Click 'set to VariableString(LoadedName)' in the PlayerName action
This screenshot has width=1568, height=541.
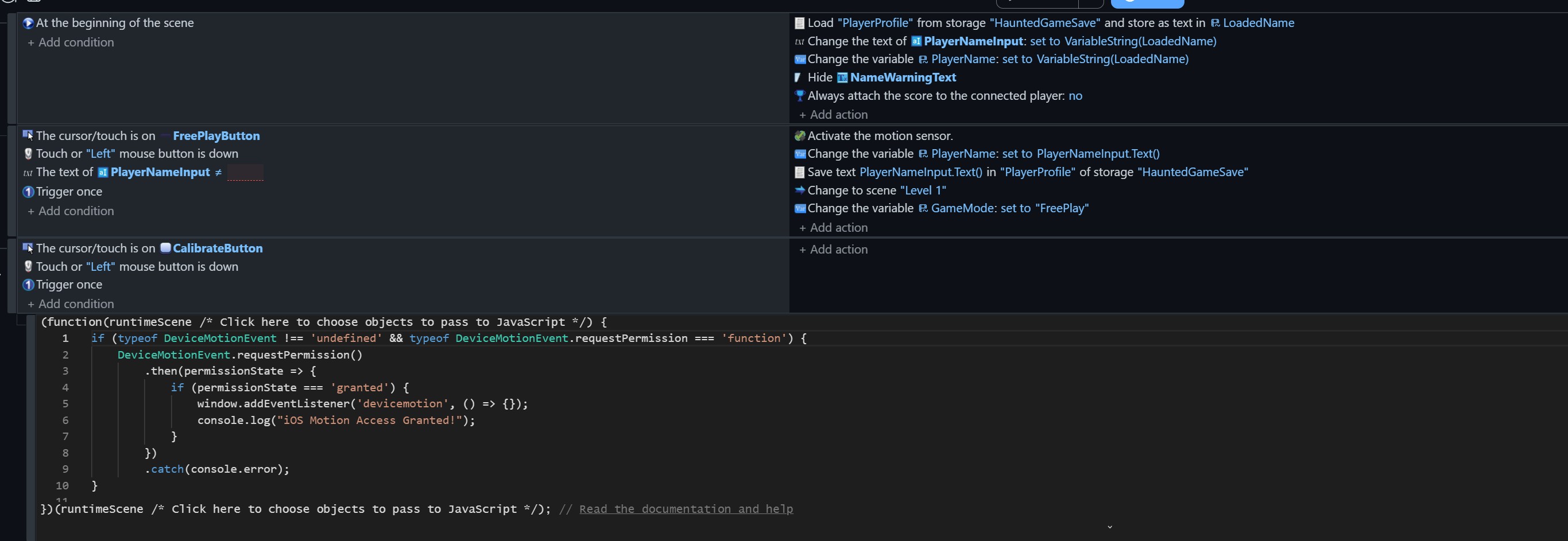1095,60
